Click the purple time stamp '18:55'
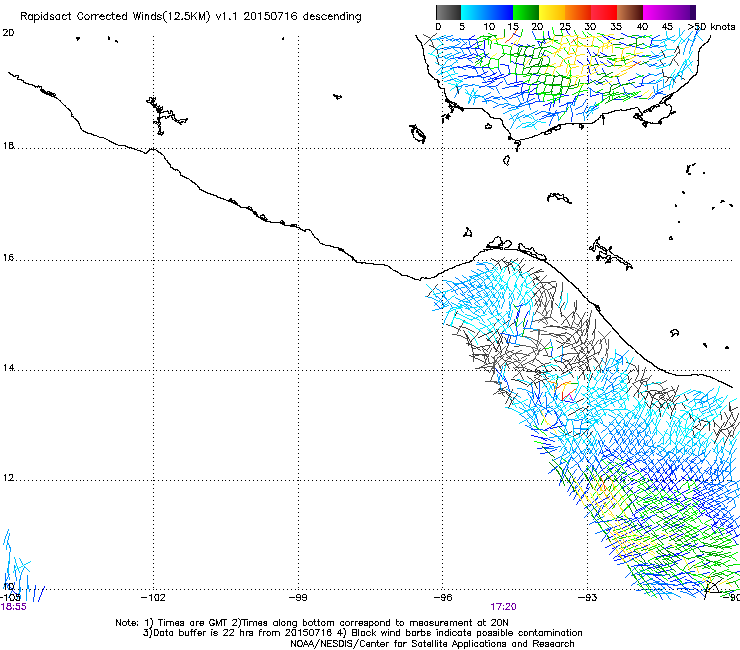740x650 pixels. (x=13, y=607)
